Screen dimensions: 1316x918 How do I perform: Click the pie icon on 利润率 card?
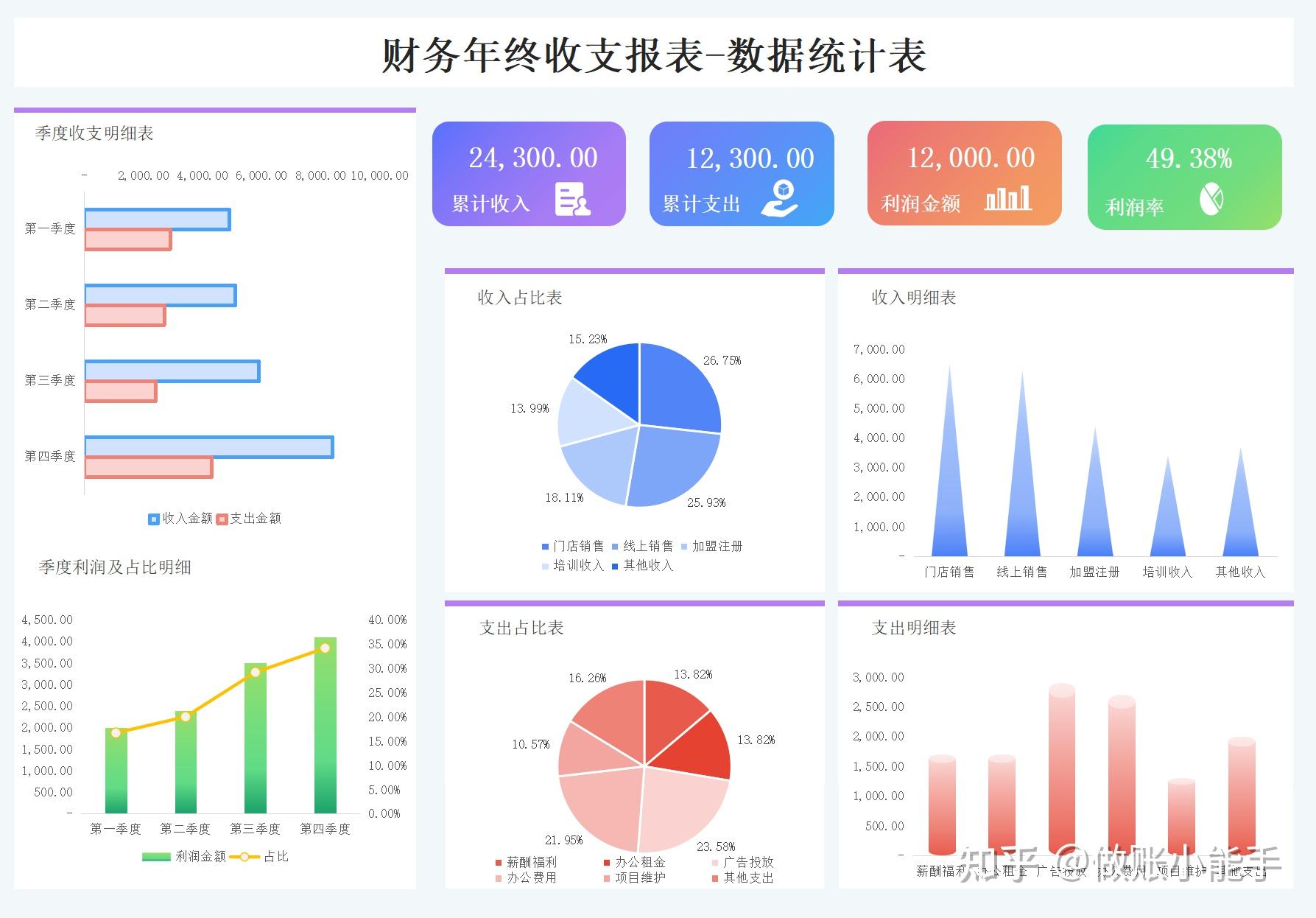[x=1211, y=199]
